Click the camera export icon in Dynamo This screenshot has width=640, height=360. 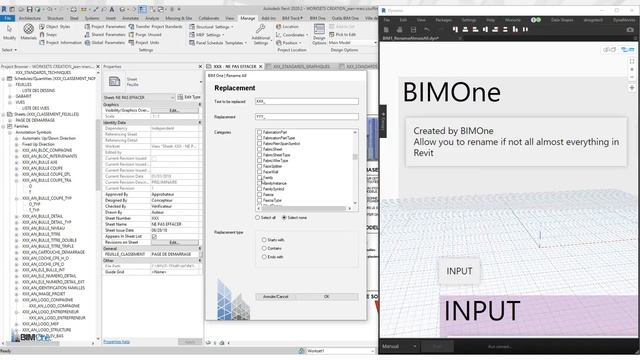coord(630,29)
